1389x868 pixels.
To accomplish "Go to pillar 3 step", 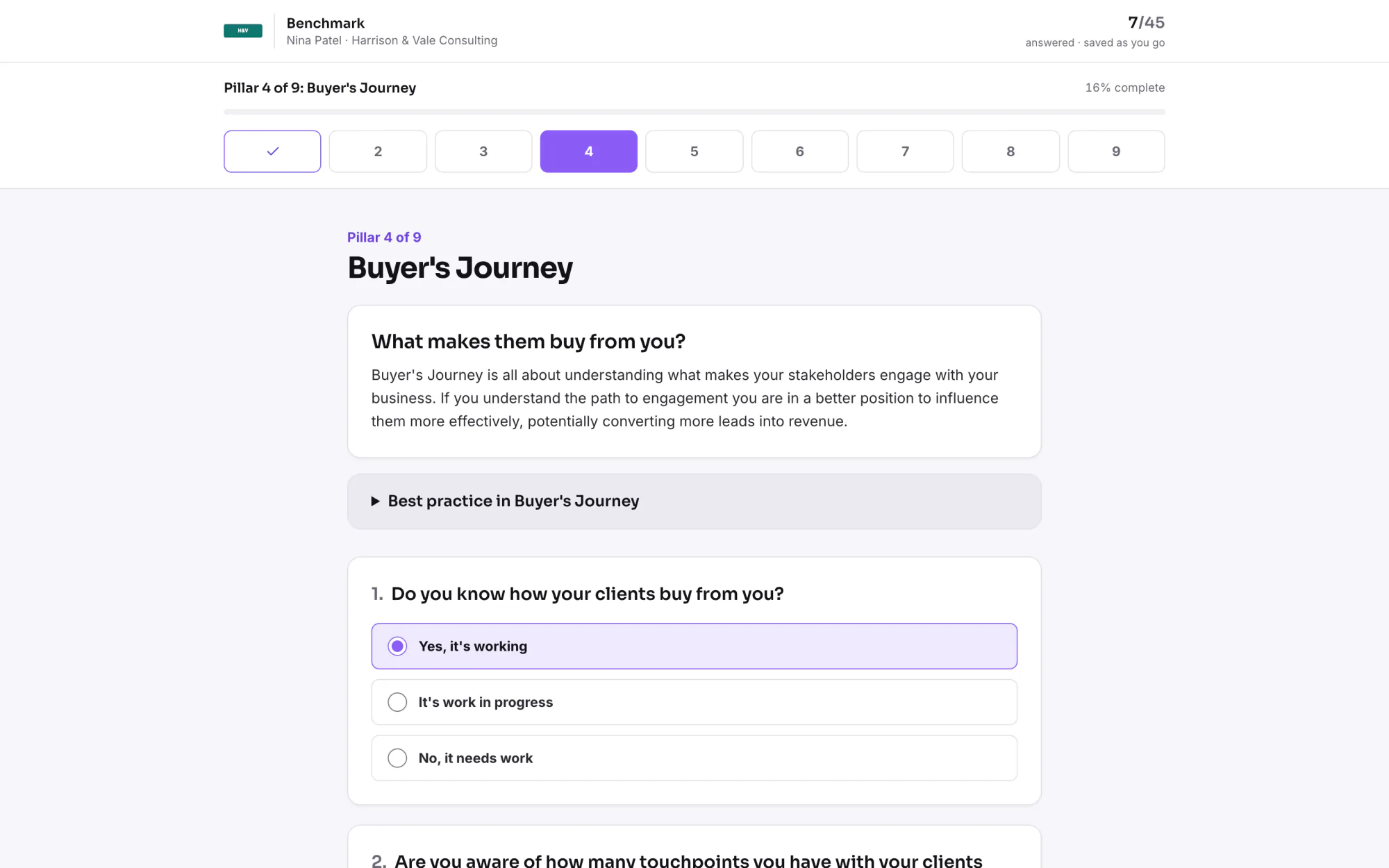I will coord(483,151).
